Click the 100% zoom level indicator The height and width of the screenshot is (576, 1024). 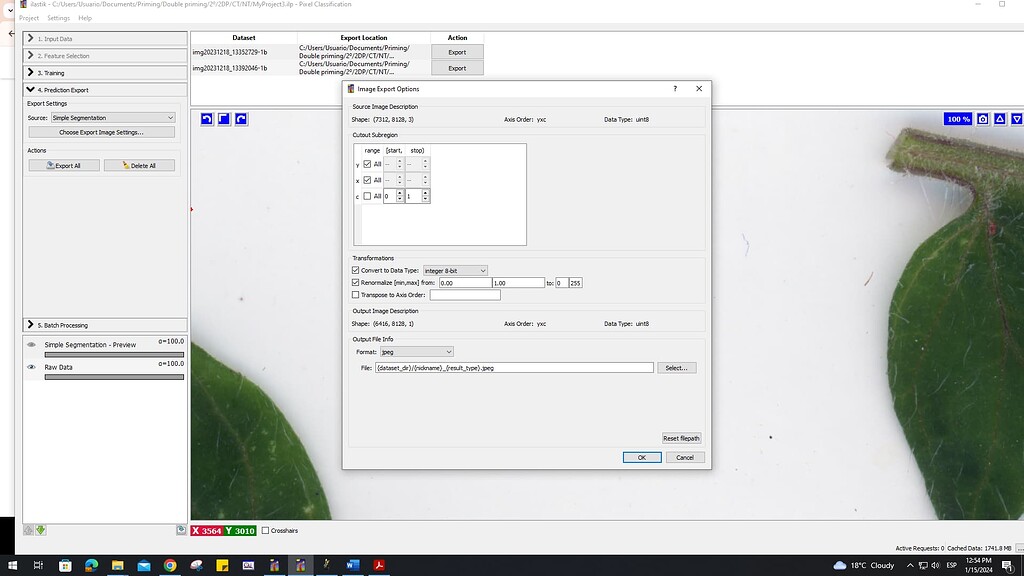958,118
